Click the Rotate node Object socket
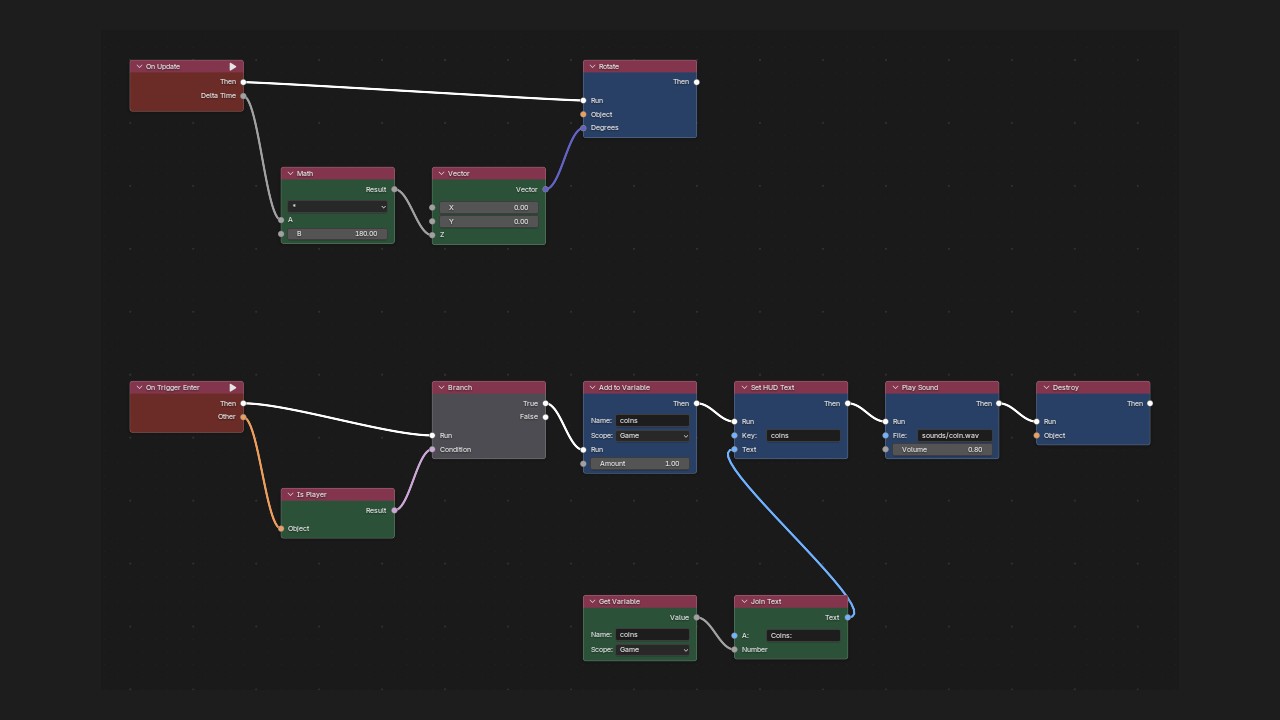 584,114
